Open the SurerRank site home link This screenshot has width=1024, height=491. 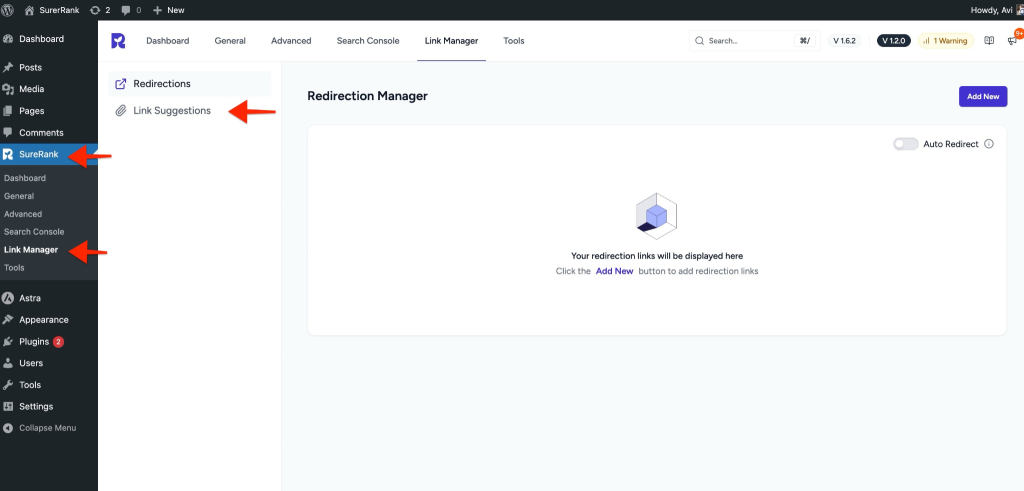[x=52, y=10]
